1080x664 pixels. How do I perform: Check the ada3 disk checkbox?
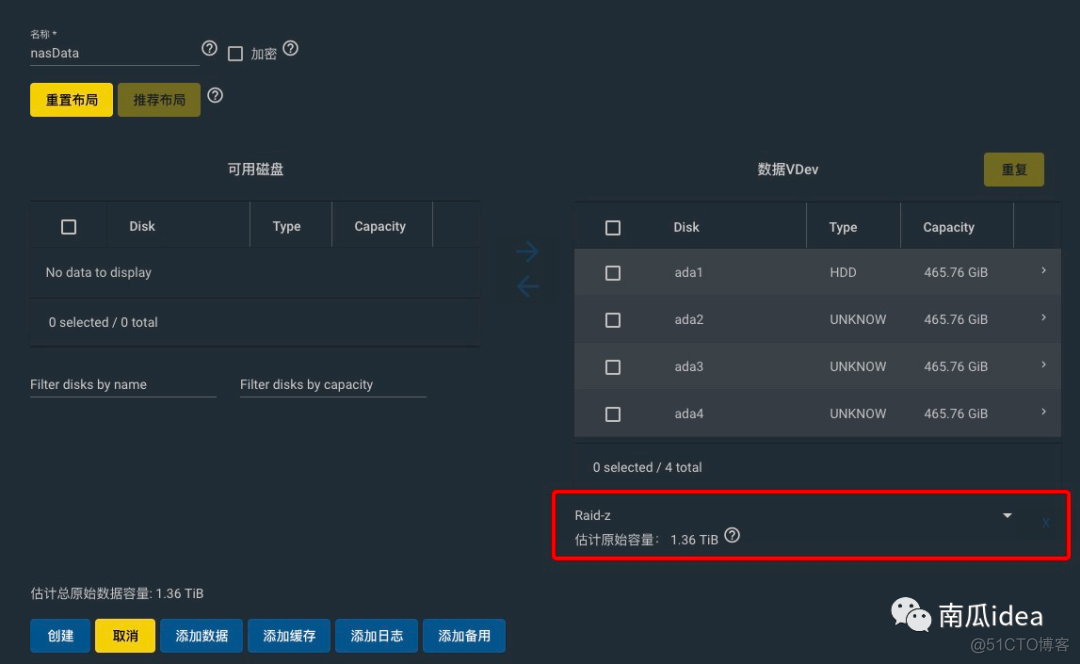tap(613, 367)
